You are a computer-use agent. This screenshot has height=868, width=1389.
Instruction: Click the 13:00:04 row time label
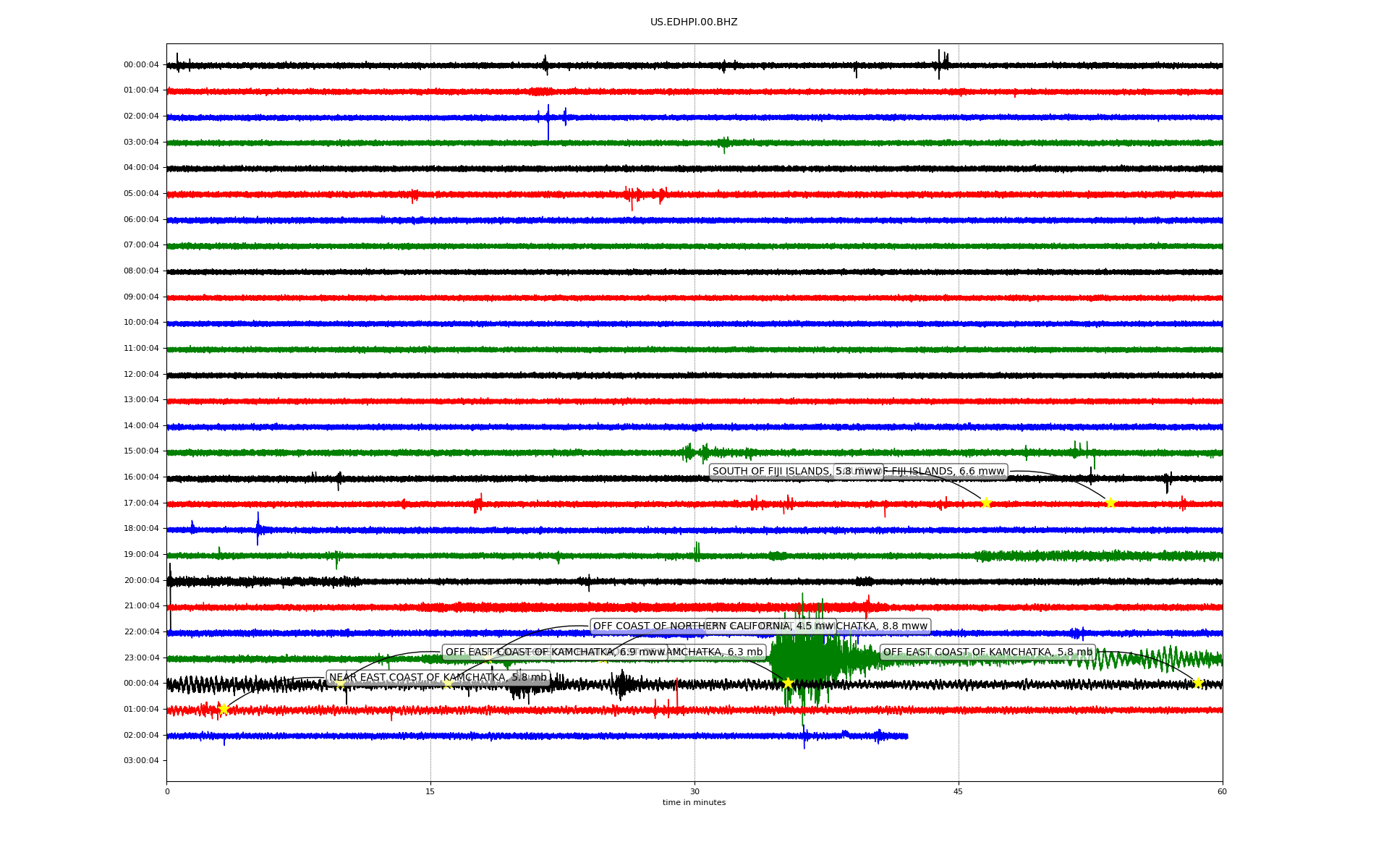141,400
